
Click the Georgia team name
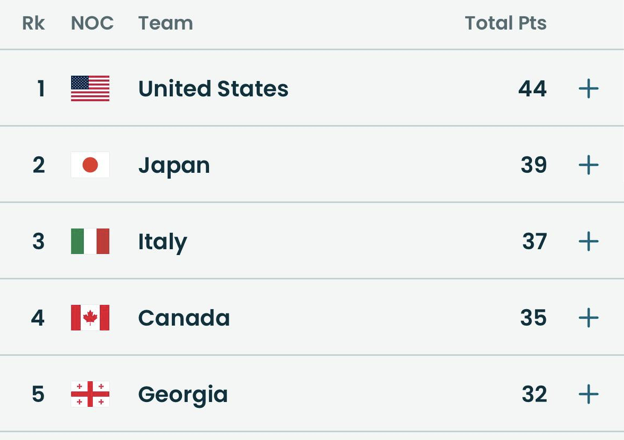click(x=183, y=394)
